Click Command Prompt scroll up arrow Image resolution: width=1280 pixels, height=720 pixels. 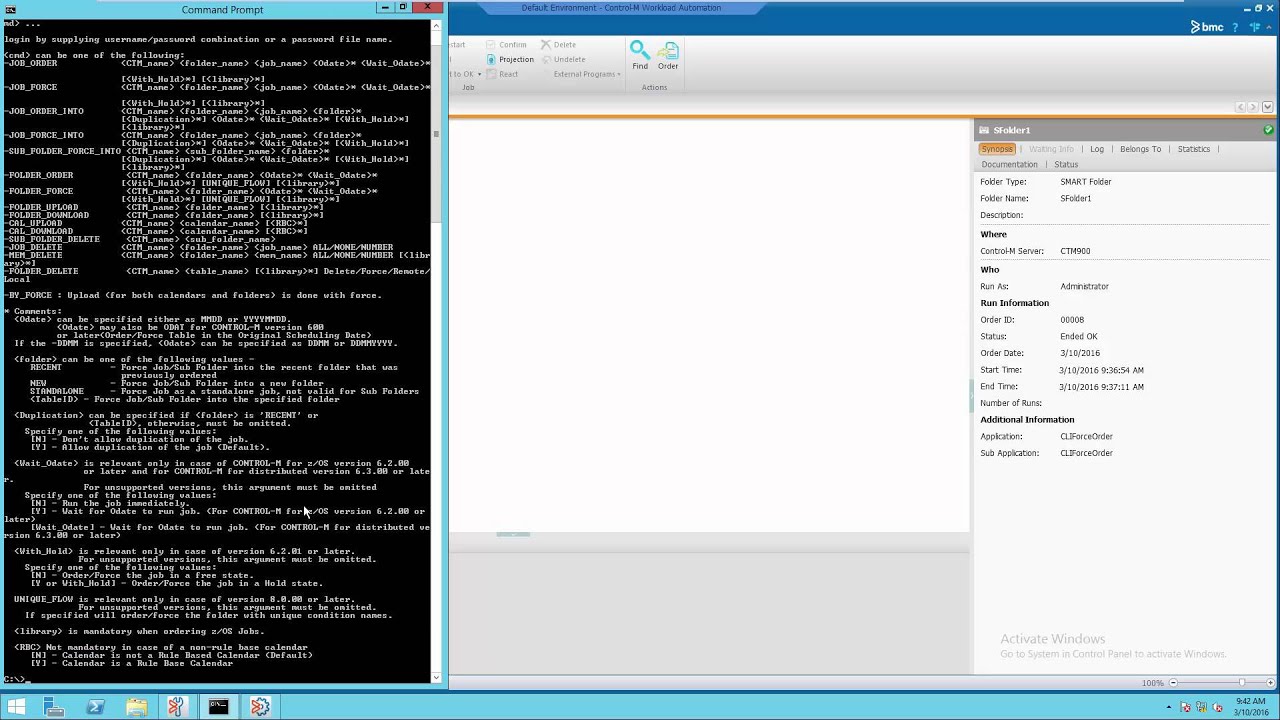point(436,25)
